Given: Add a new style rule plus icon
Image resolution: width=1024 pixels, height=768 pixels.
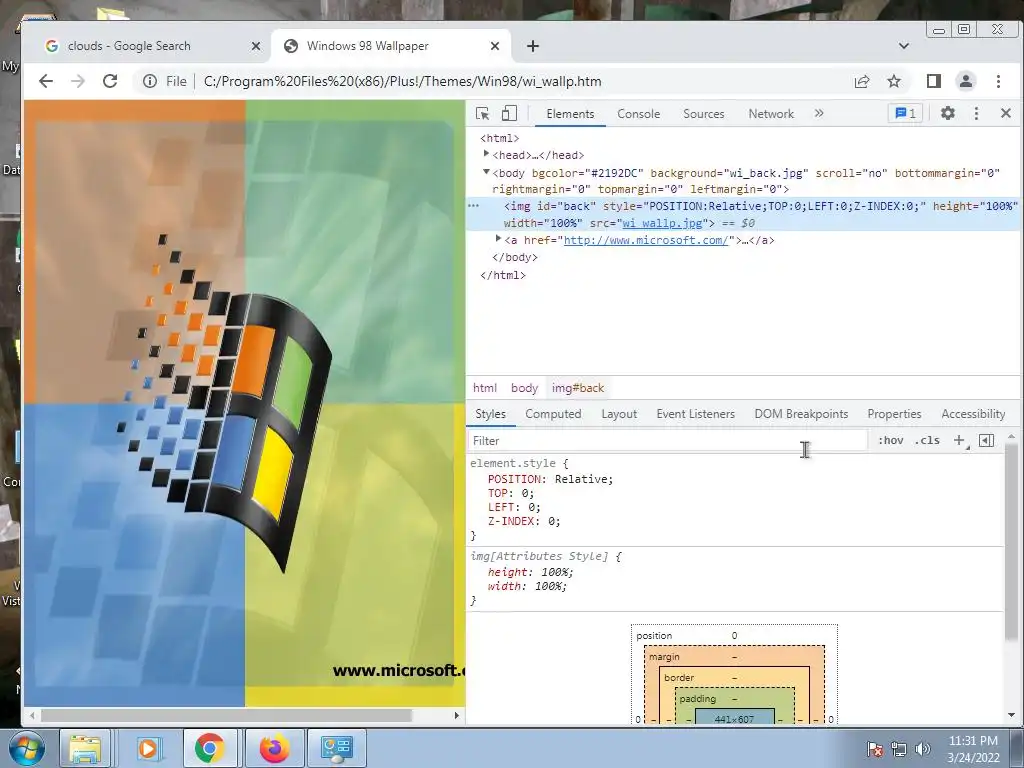Looking at the screenshot, I should tap(959, 441).
